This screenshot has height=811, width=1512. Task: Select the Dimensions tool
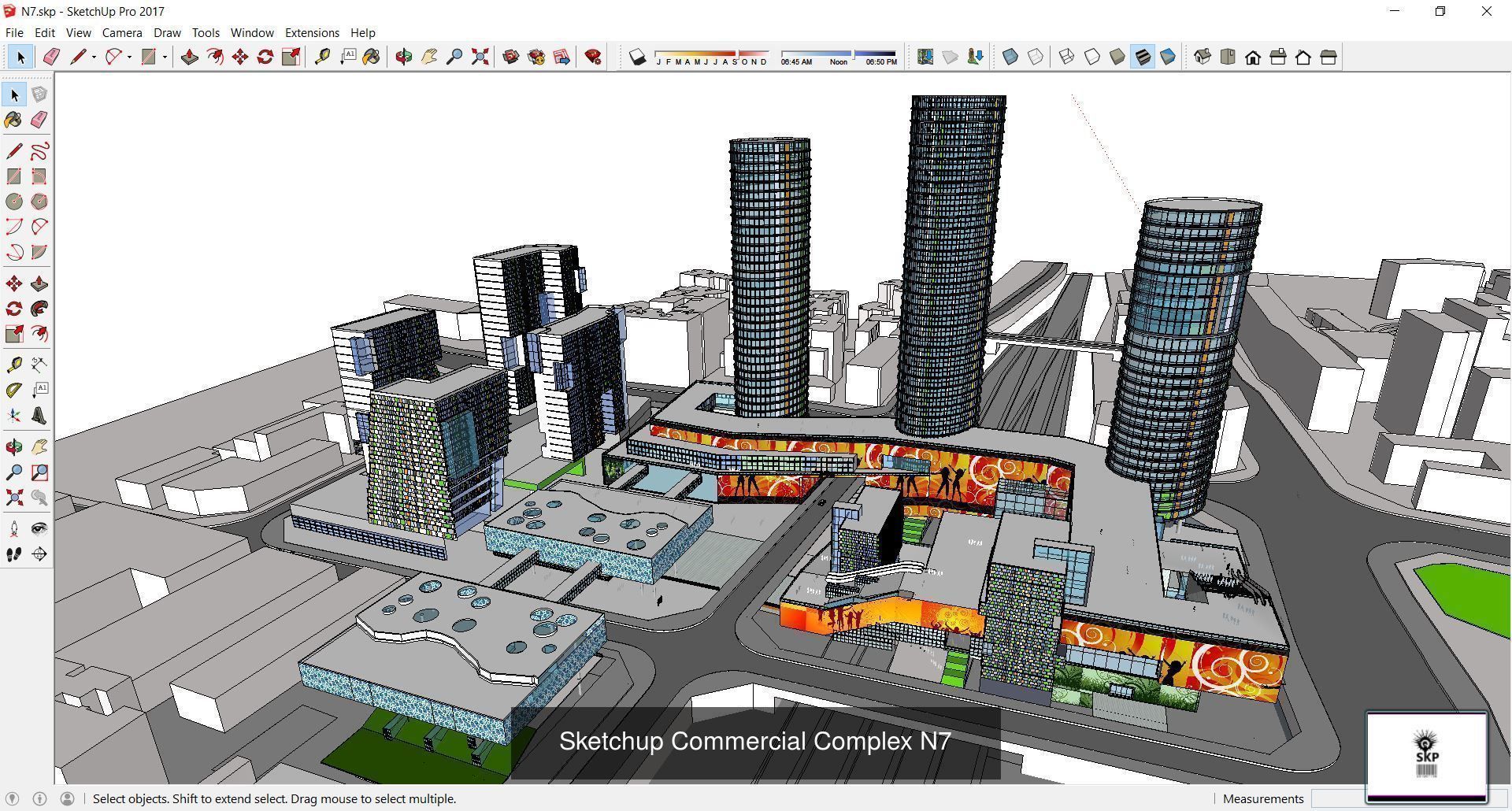pos(39,365)
